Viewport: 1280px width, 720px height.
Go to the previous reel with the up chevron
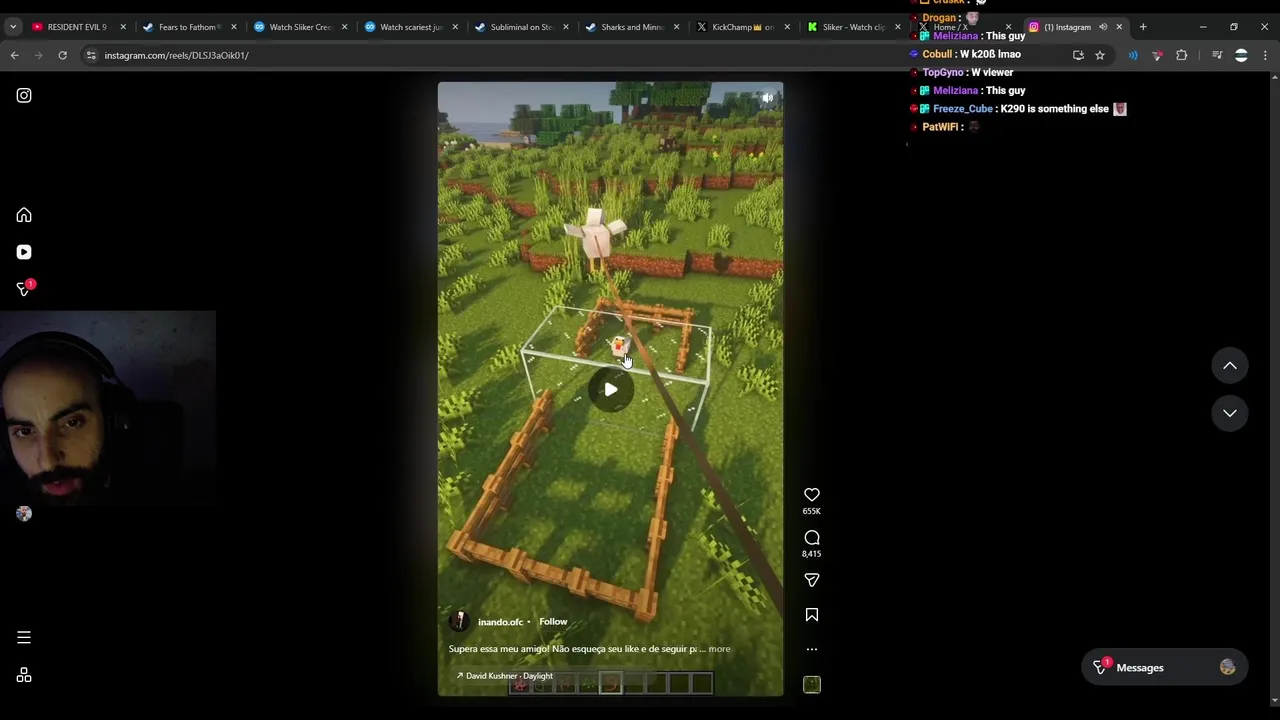(x=1230, y=366)
